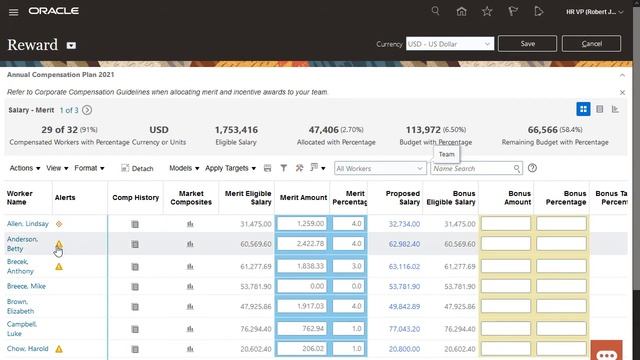Viewport: 640px width, 360px height.
Task: Click the Save button
Action: (527, 44)
